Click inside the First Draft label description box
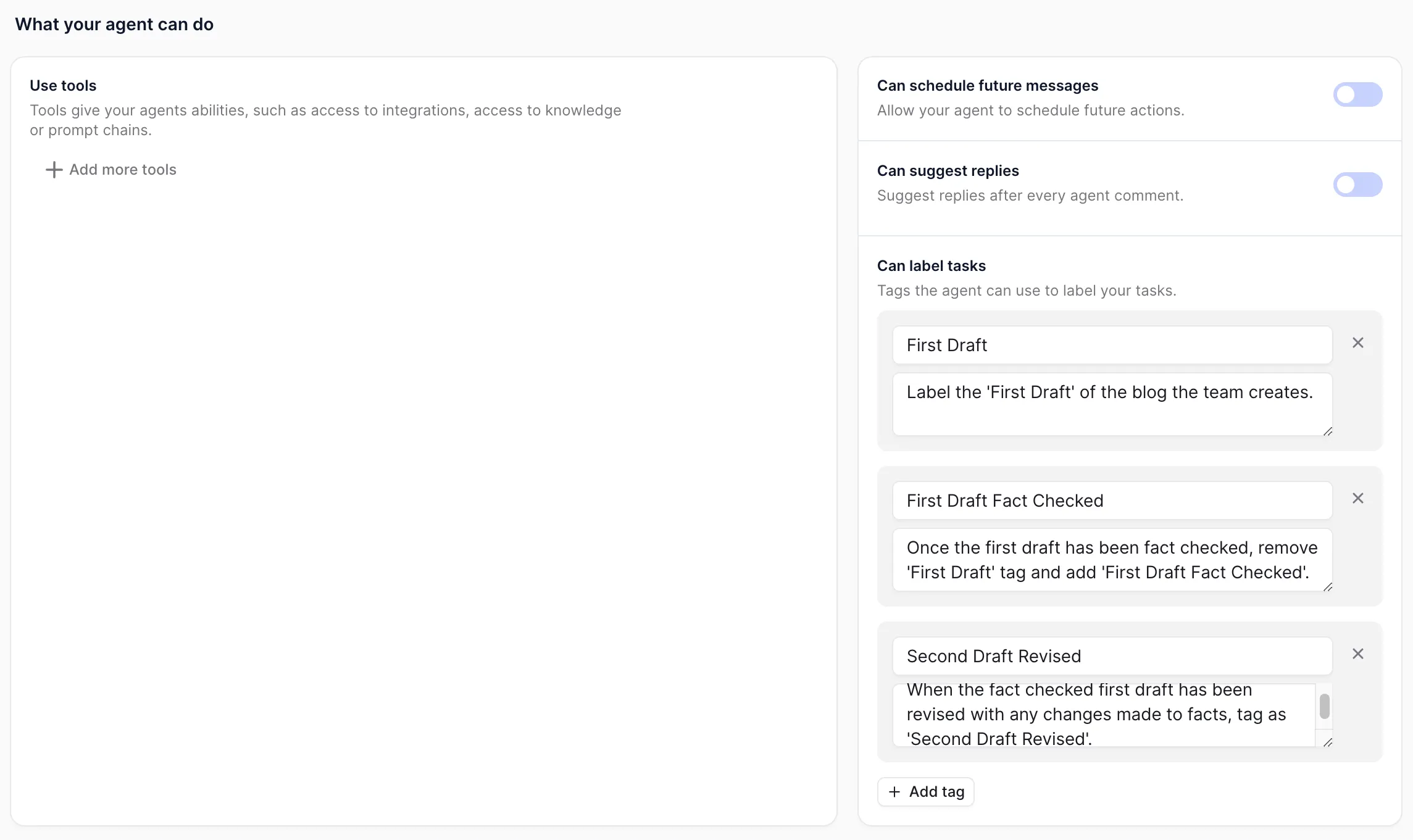The height and width of the screenshot is (840, 1413). 1111,404
